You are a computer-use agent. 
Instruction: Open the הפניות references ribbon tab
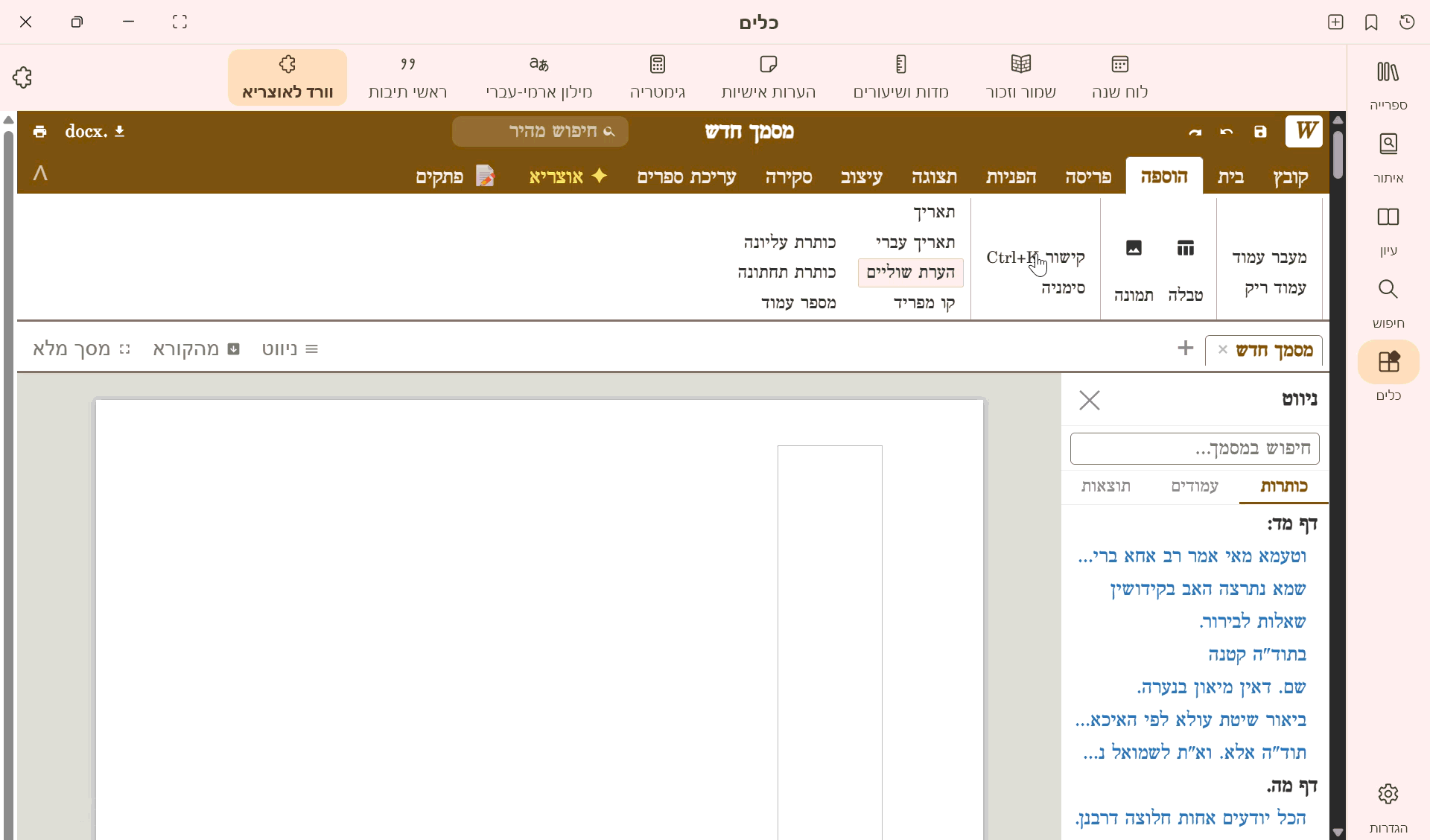tap(1011, 177)
